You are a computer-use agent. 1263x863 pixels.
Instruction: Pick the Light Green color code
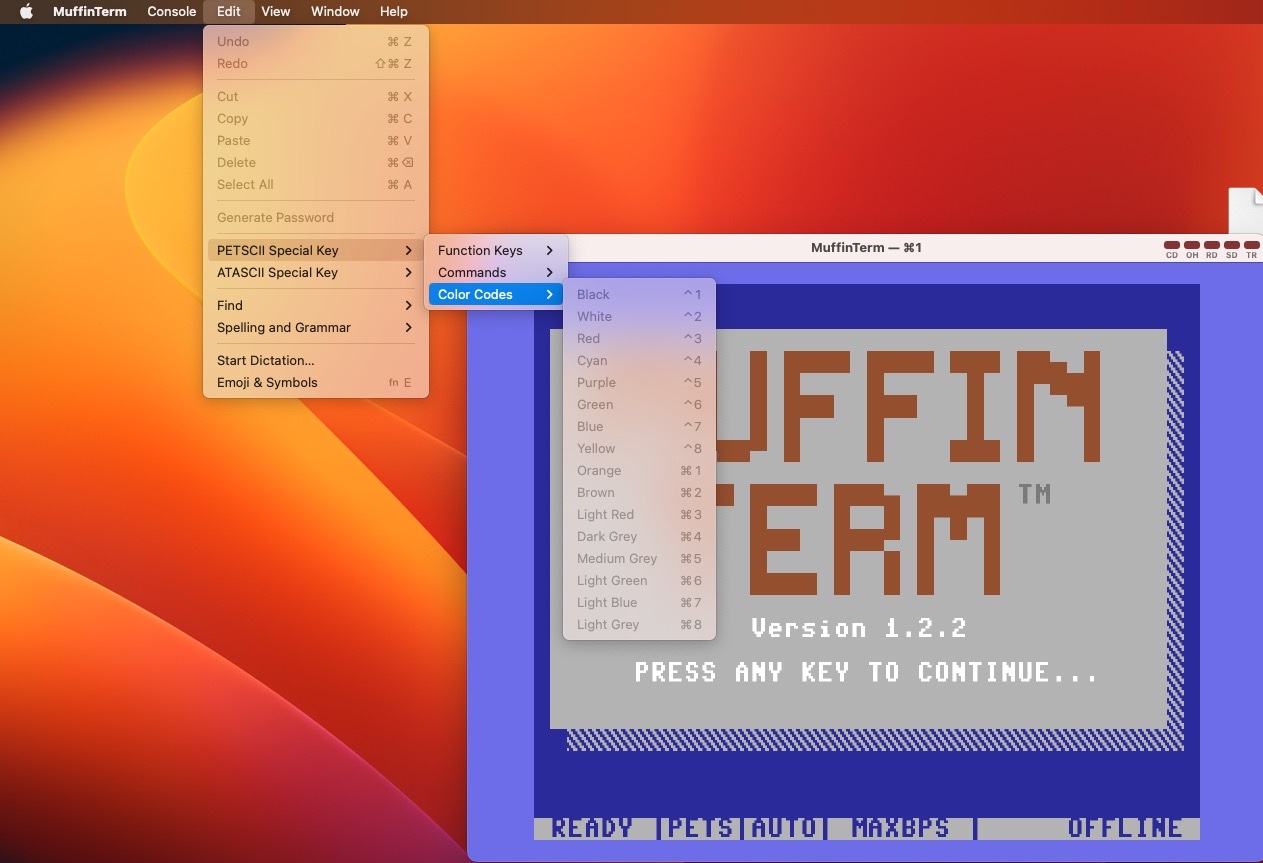(x=640, y=580)
